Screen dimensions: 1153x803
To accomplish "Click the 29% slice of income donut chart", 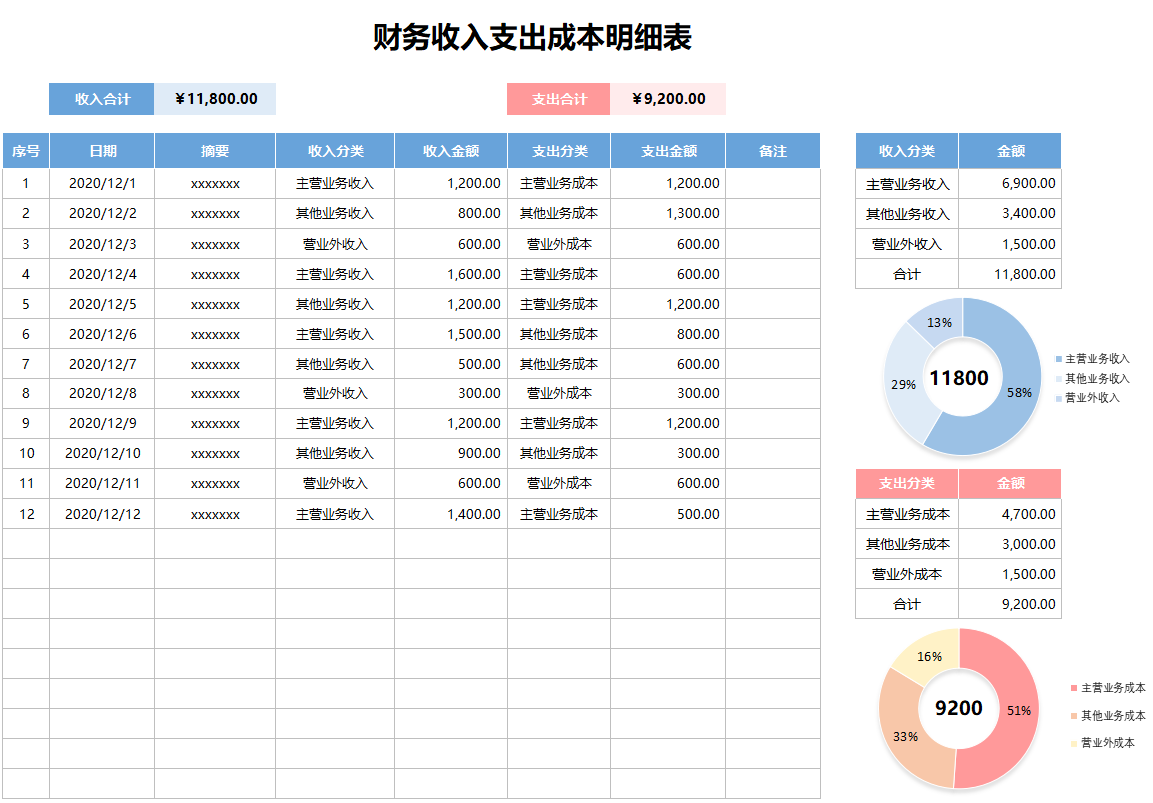I will pos(904,384).
